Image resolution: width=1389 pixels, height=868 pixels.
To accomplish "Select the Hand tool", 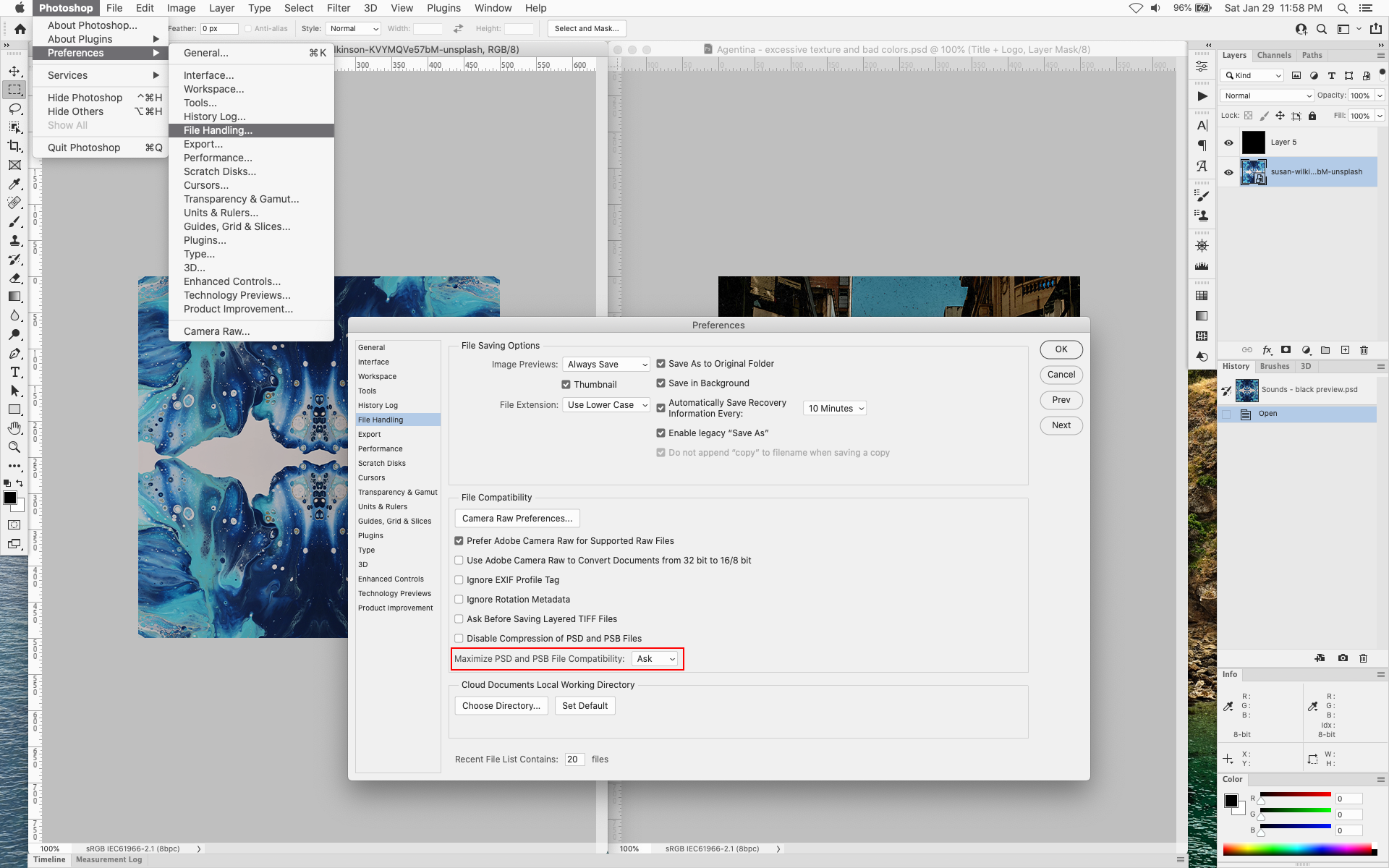I will click(14, 427).
